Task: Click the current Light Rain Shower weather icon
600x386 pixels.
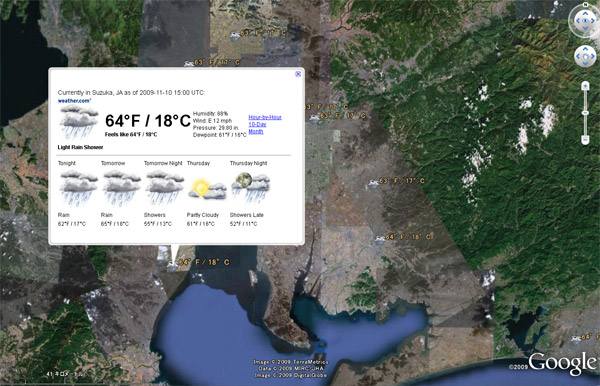Action: click(x=79, y=122)
